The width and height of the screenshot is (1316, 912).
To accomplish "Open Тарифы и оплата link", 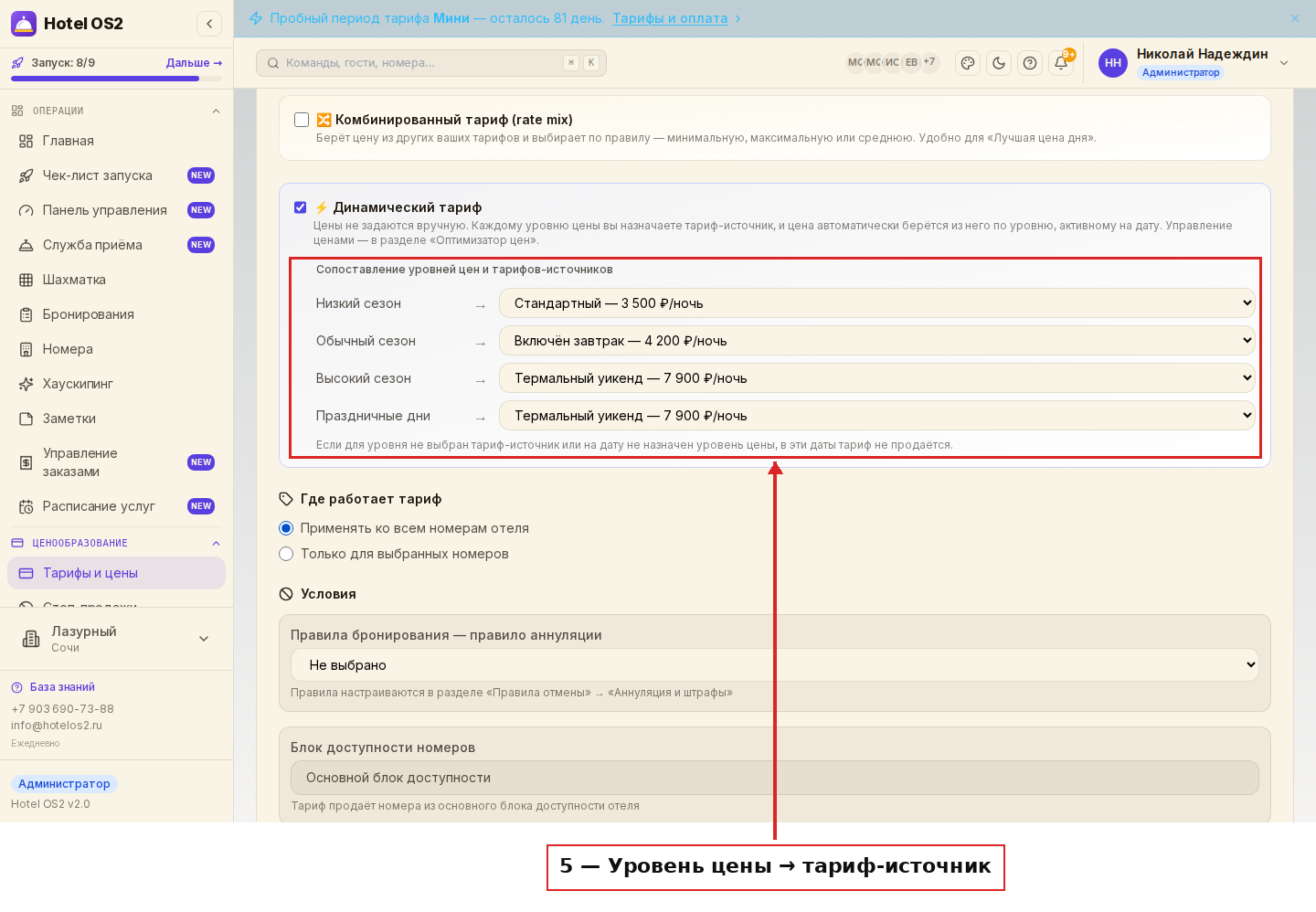I will click(670, 18).
